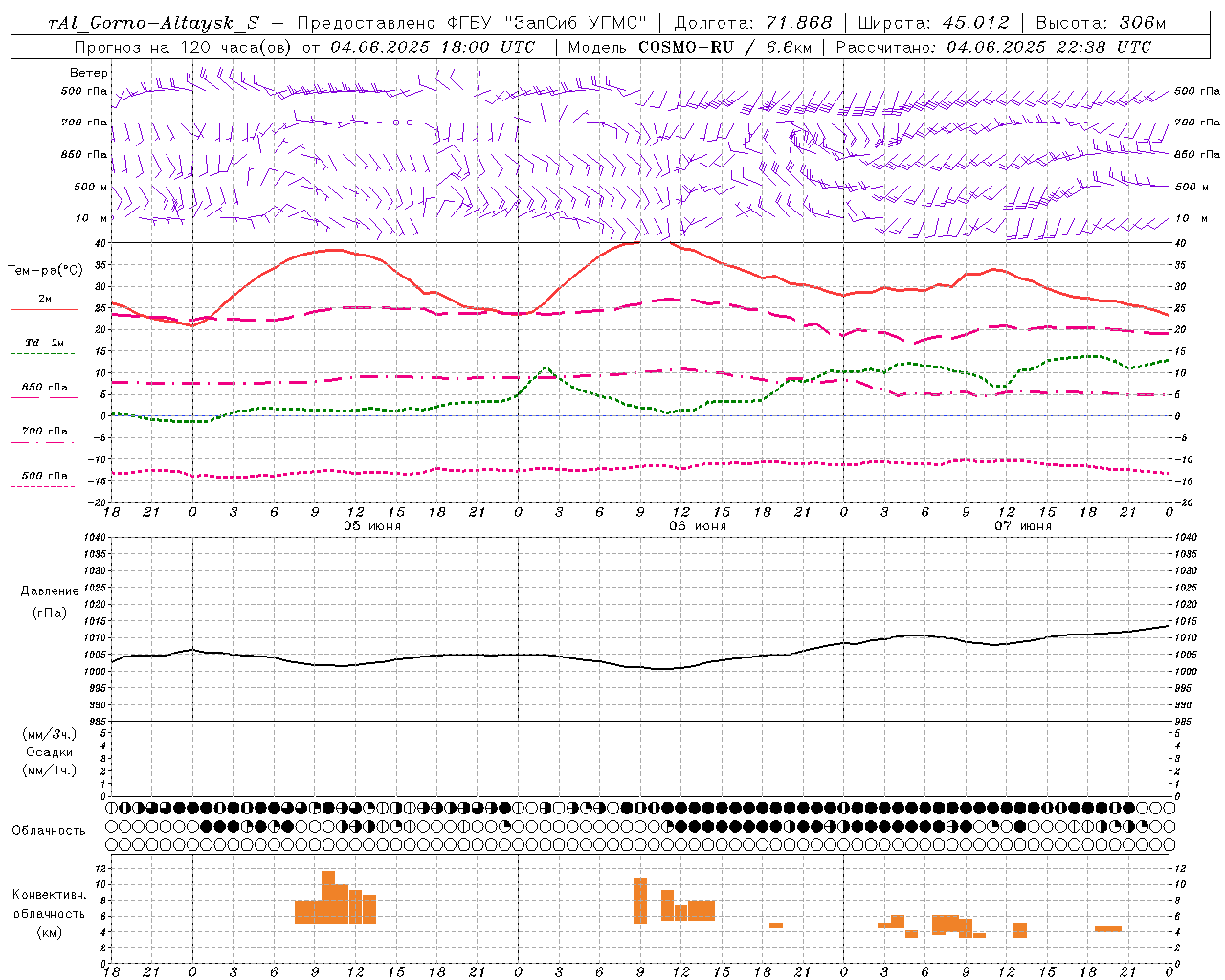The height and width of the screenshot is (980, 1225).
Task: Select the (гПа) pressure unit label
Action: (50, 613)
